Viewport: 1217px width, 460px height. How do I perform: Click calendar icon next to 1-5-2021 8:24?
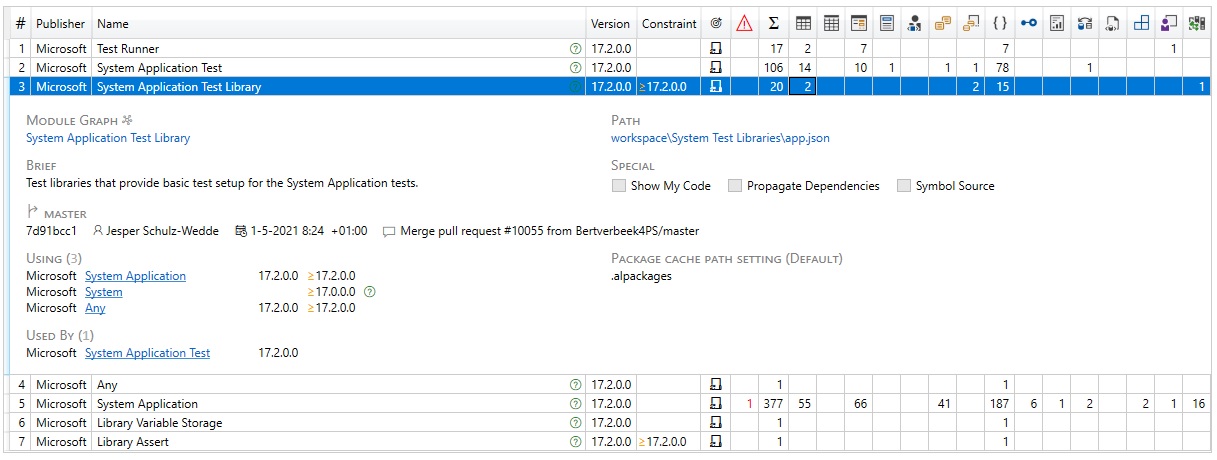click(240, 231)
